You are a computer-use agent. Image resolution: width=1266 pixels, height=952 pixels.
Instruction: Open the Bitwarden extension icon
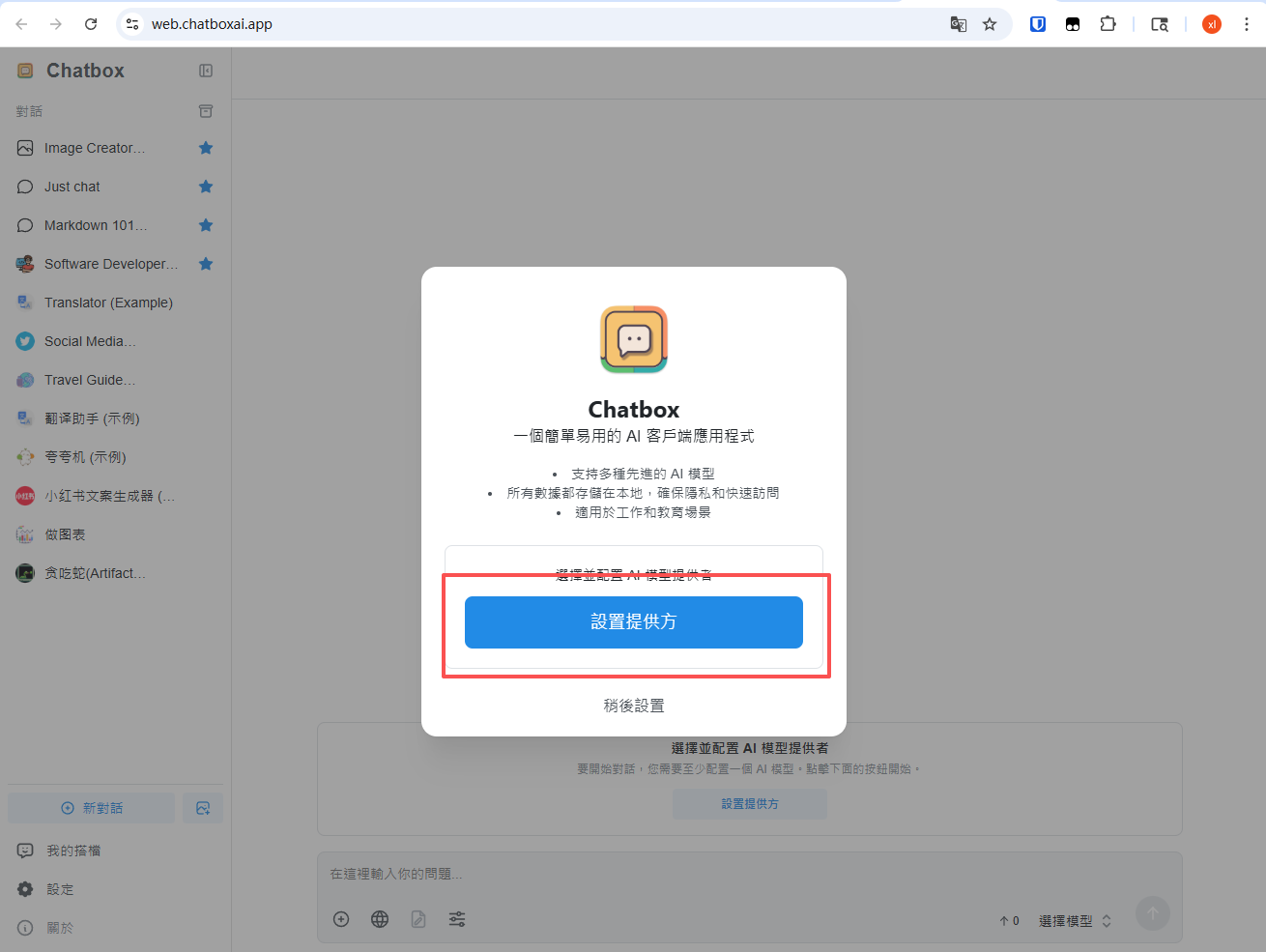(x=1038, y=24)
